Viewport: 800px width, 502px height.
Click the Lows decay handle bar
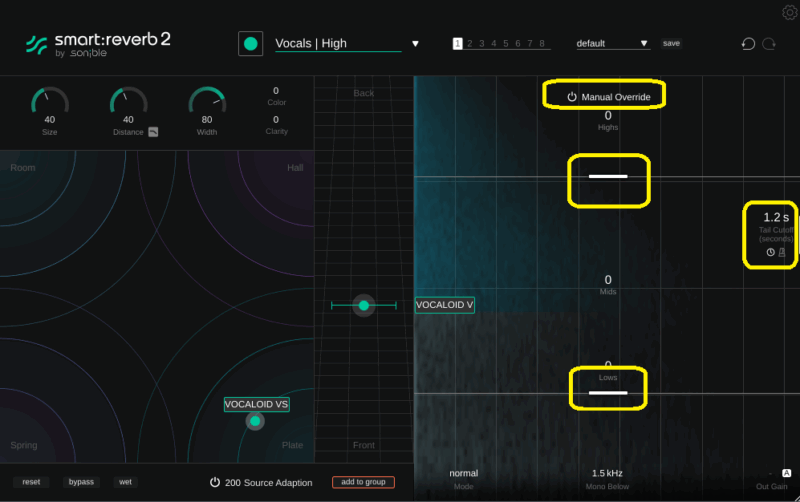608,393
